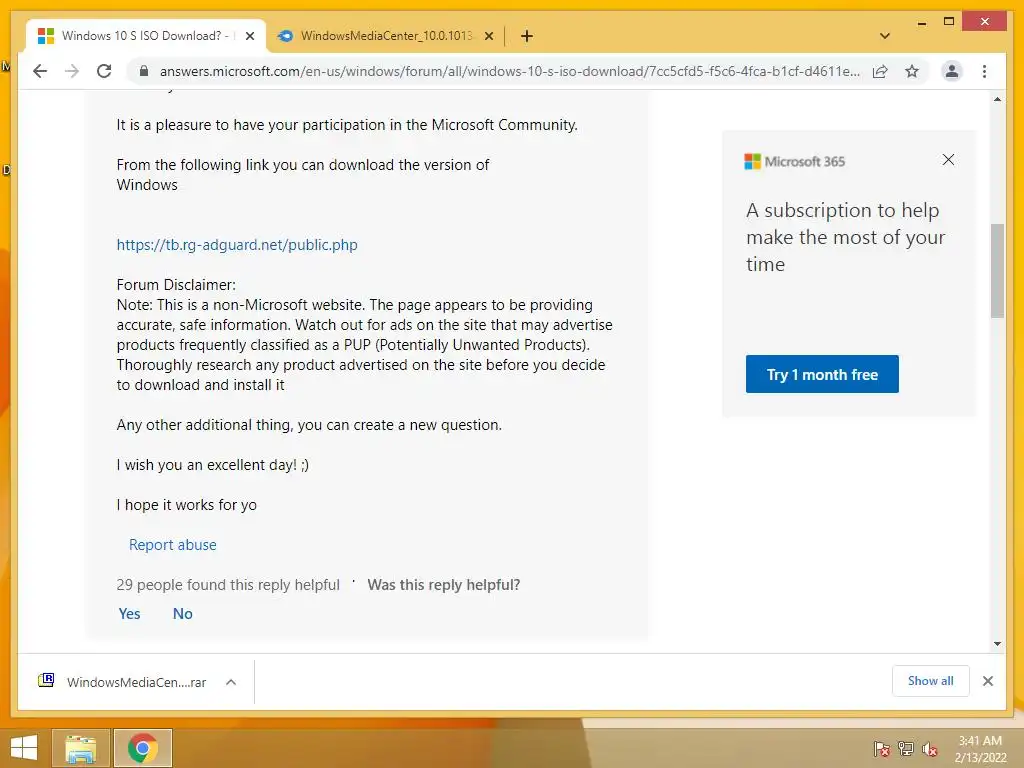The height and width of the screenshot is (768, 1024).
Task: Click the page scrollbar thumb
Action: 997,270
